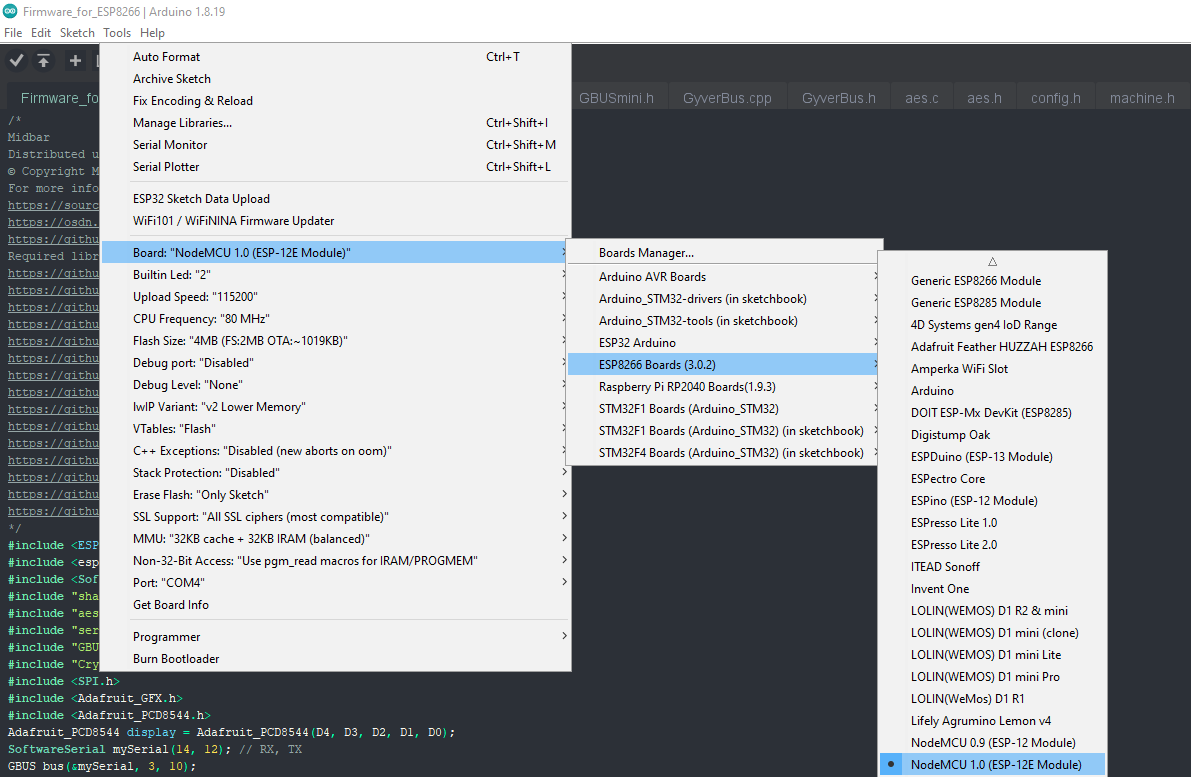Open the Help menu
Screen dimensions: 1191x777
pos(152,33)
